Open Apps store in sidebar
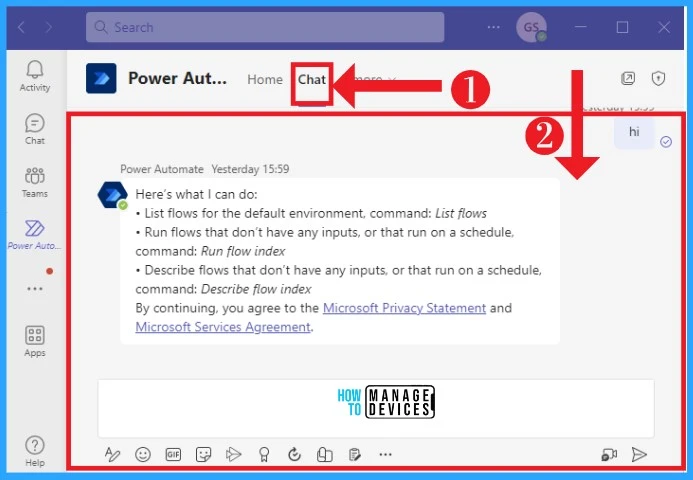This screenshot has width=693, height=480. (x=34, y=341)
